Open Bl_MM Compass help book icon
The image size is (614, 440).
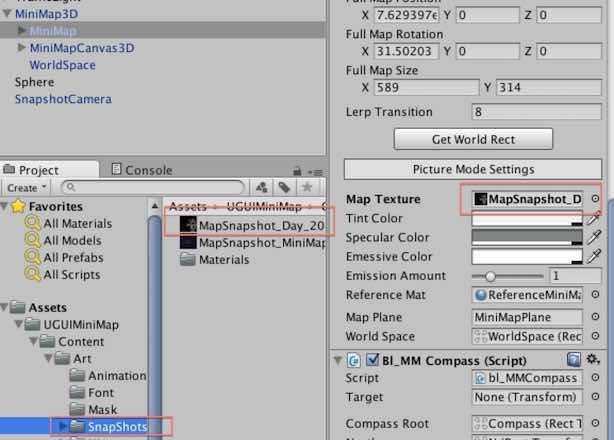coord(574,360)
